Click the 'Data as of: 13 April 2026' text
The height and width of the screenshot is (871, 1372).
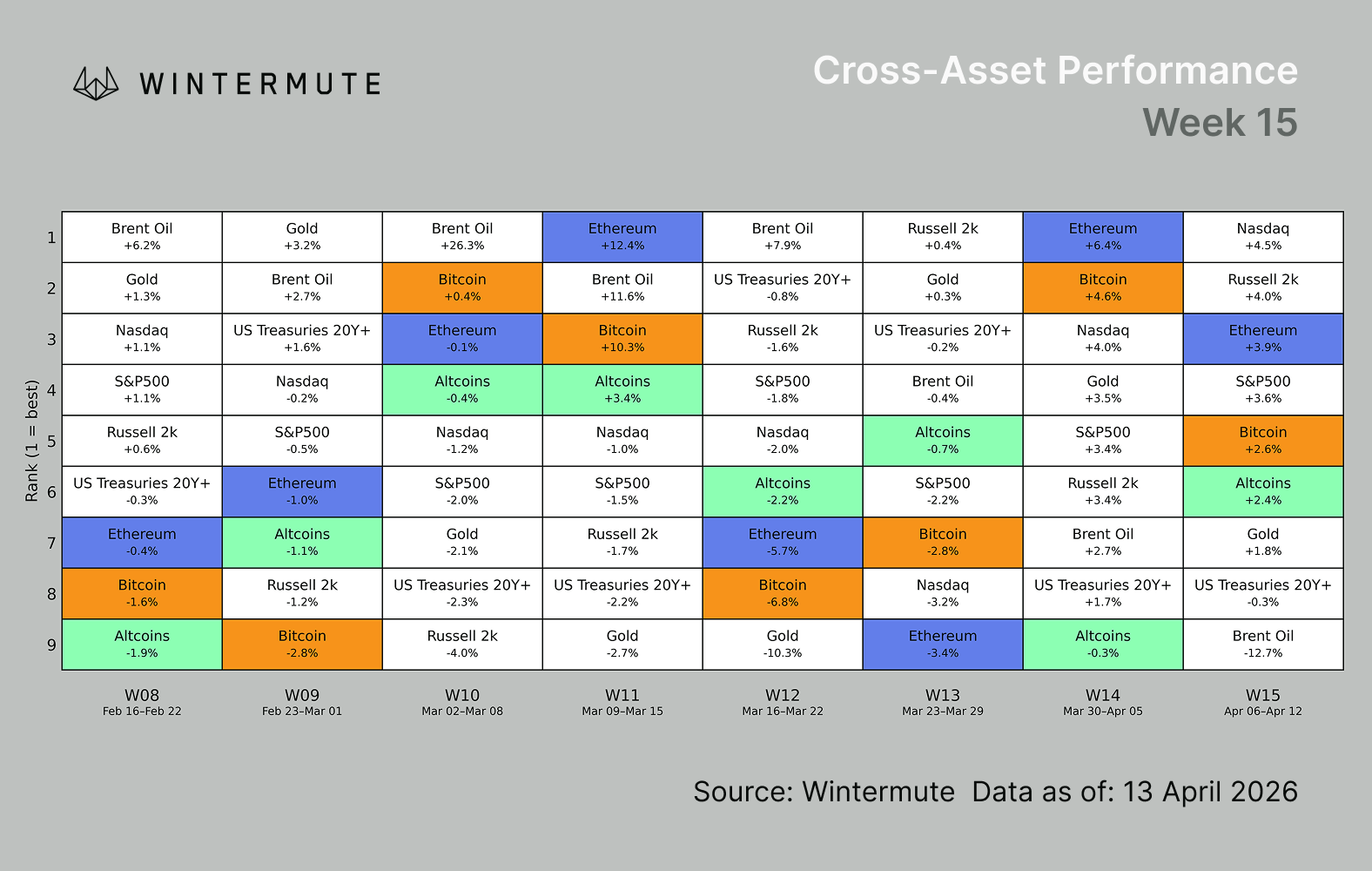tap(1134, 792)
